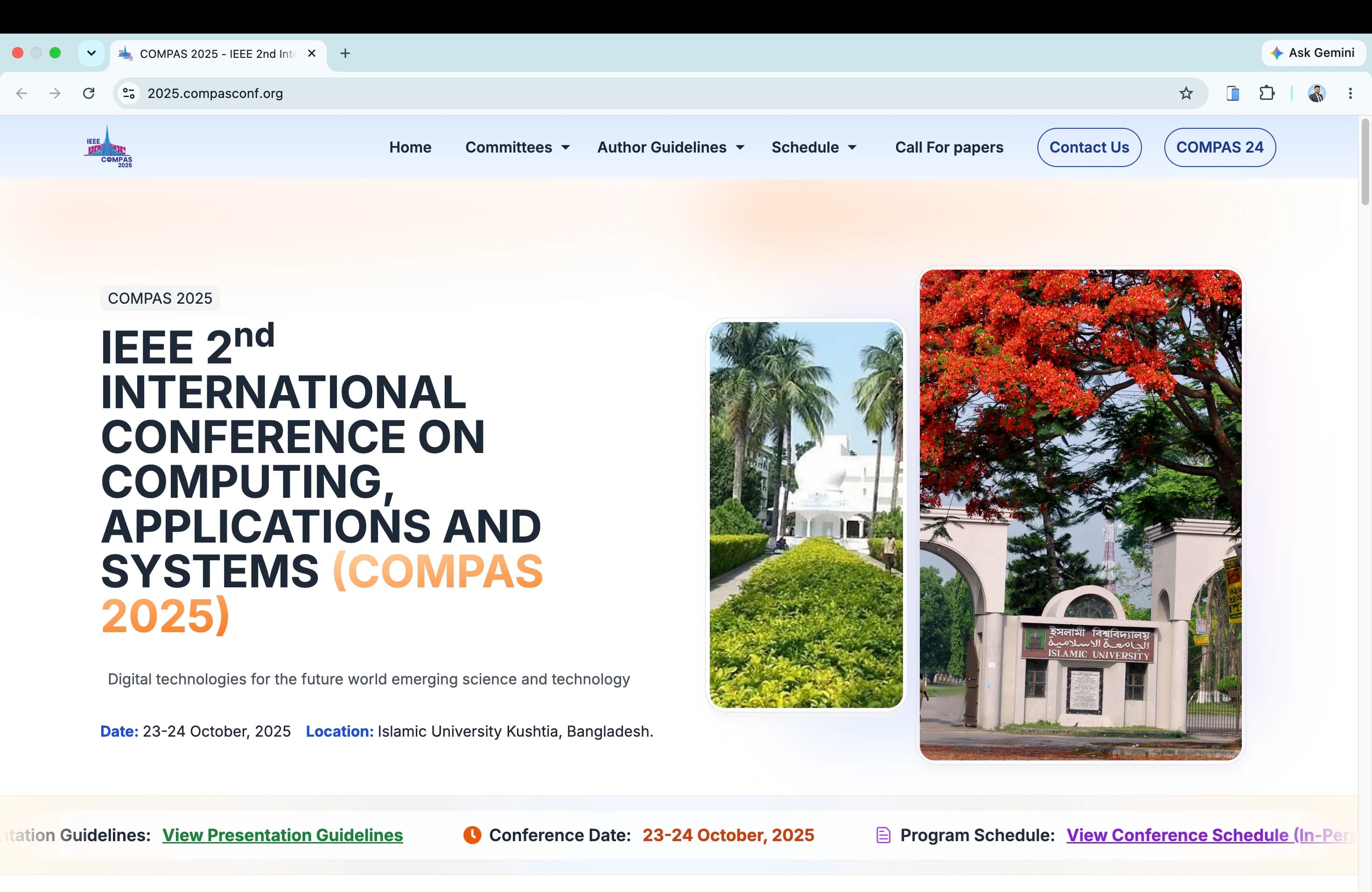Click the 23-24 October, 2025 ticker date
This screenshot has width=1372, height=892.
pyautogui.click(x=728, y=835)
